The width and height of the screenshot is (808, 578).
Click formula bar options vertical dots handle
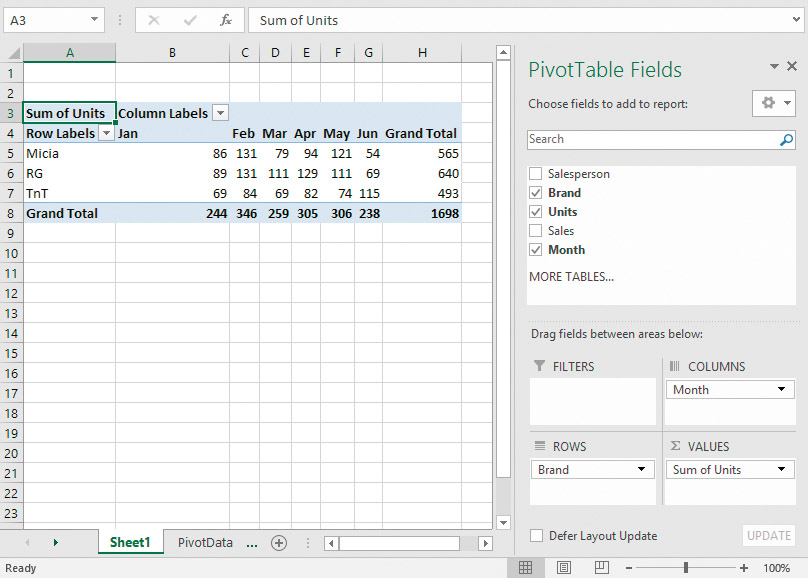tap(120, 20)
